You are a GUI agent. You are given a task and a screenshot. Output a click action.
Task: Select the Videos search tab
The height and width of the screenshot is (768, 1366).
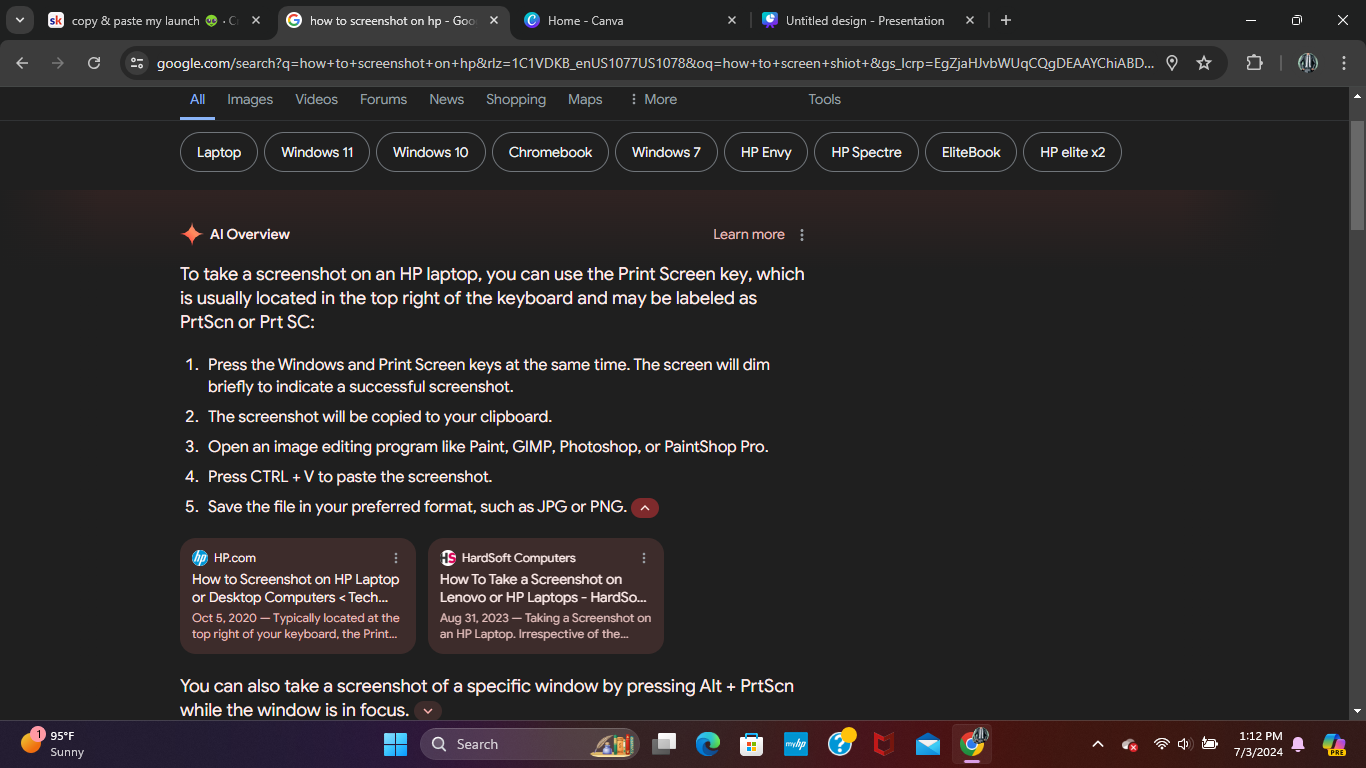coord(316,99)
